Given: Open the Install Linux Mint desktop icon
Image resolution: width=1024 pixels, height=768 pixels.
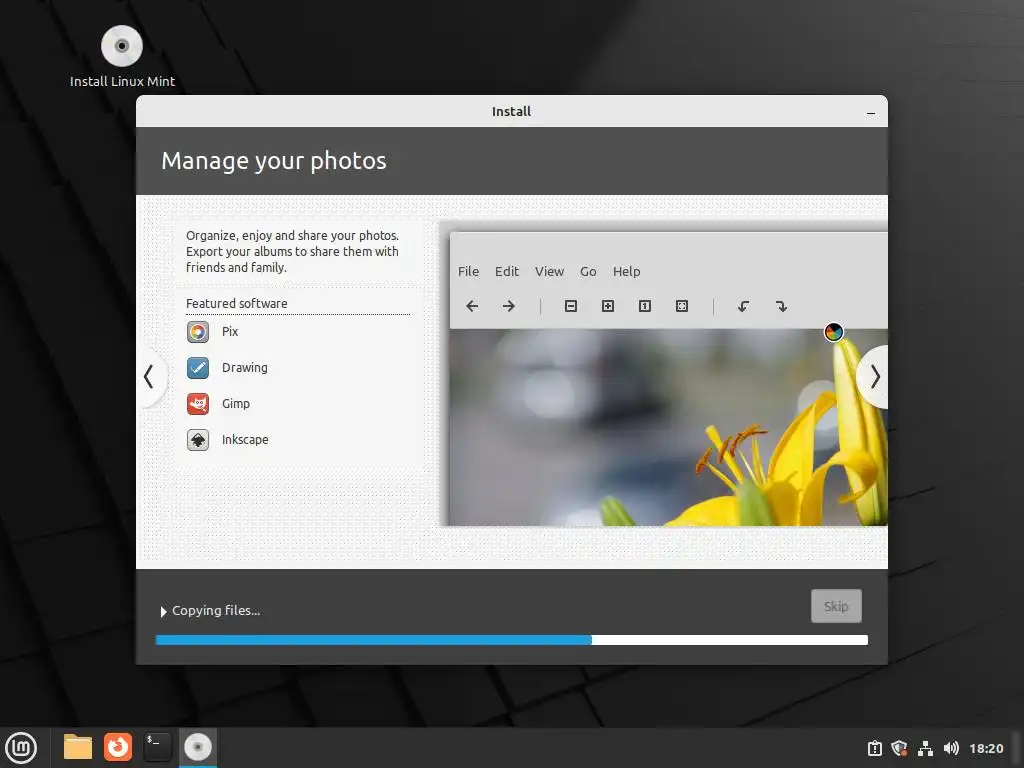Looking at the screenshot, I should tap(122, 57).
